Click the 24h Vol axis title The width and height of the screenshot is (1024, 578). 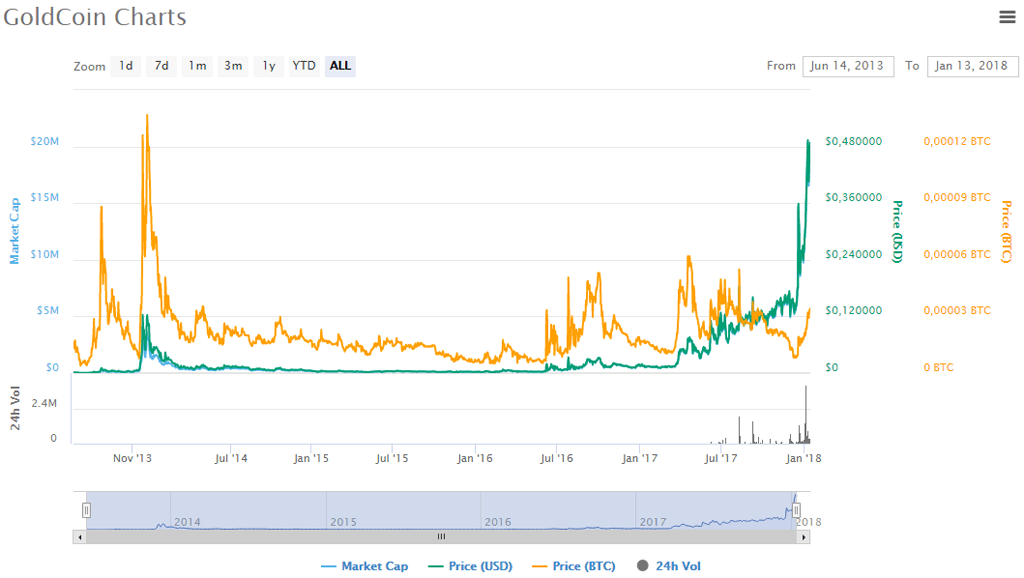click(x=15, y=408)
